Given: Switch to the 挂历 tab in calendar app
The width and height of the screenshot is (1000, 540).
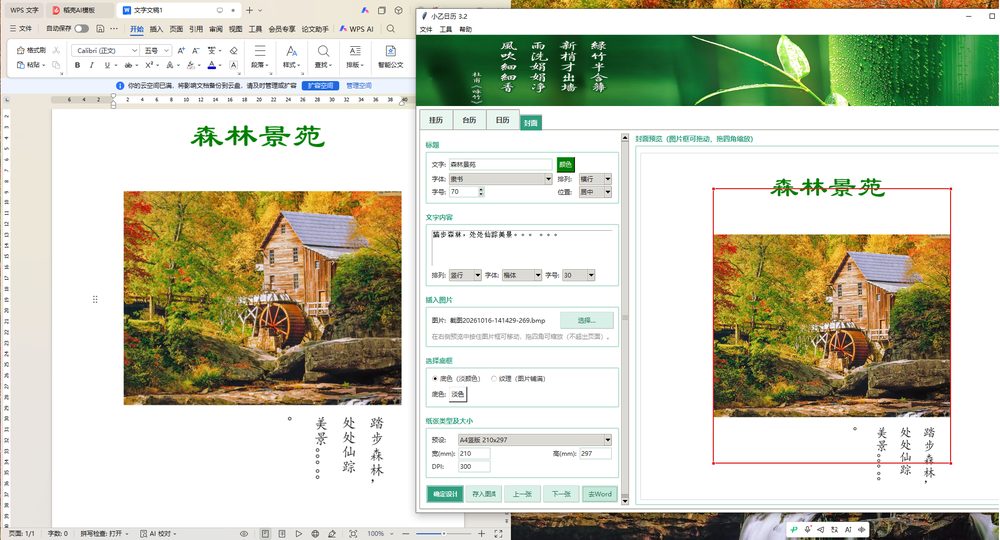Looking at the screenshot, I should (x=436, y=120).
